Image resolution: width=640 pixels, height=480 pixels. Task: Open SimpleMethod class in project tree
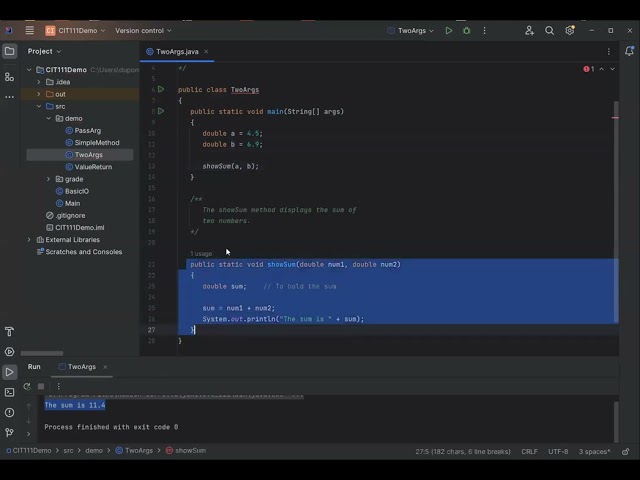[93, 142]
